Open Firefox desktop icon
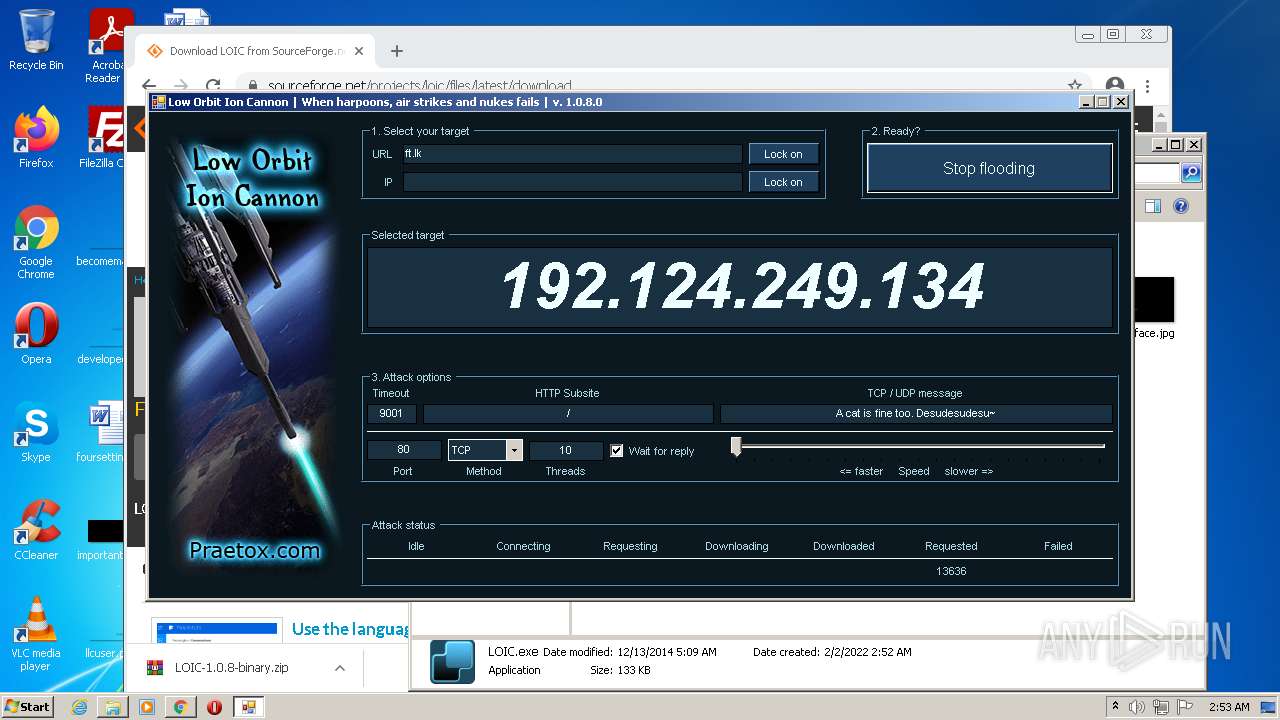Image resolution: width=1280 pixels, height=720 pixels. [36, 137]
